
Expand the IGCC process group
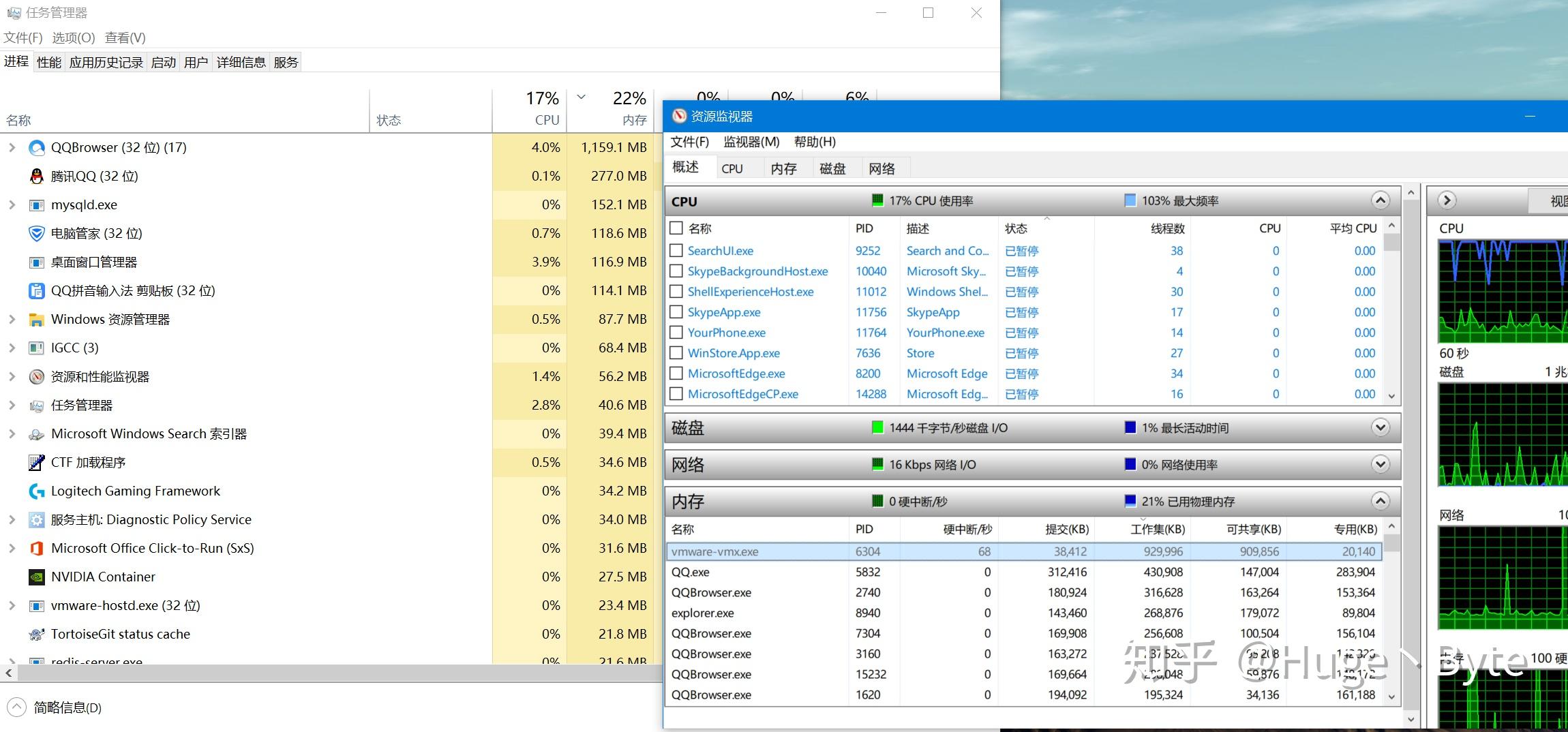click(x=12, y=348)
